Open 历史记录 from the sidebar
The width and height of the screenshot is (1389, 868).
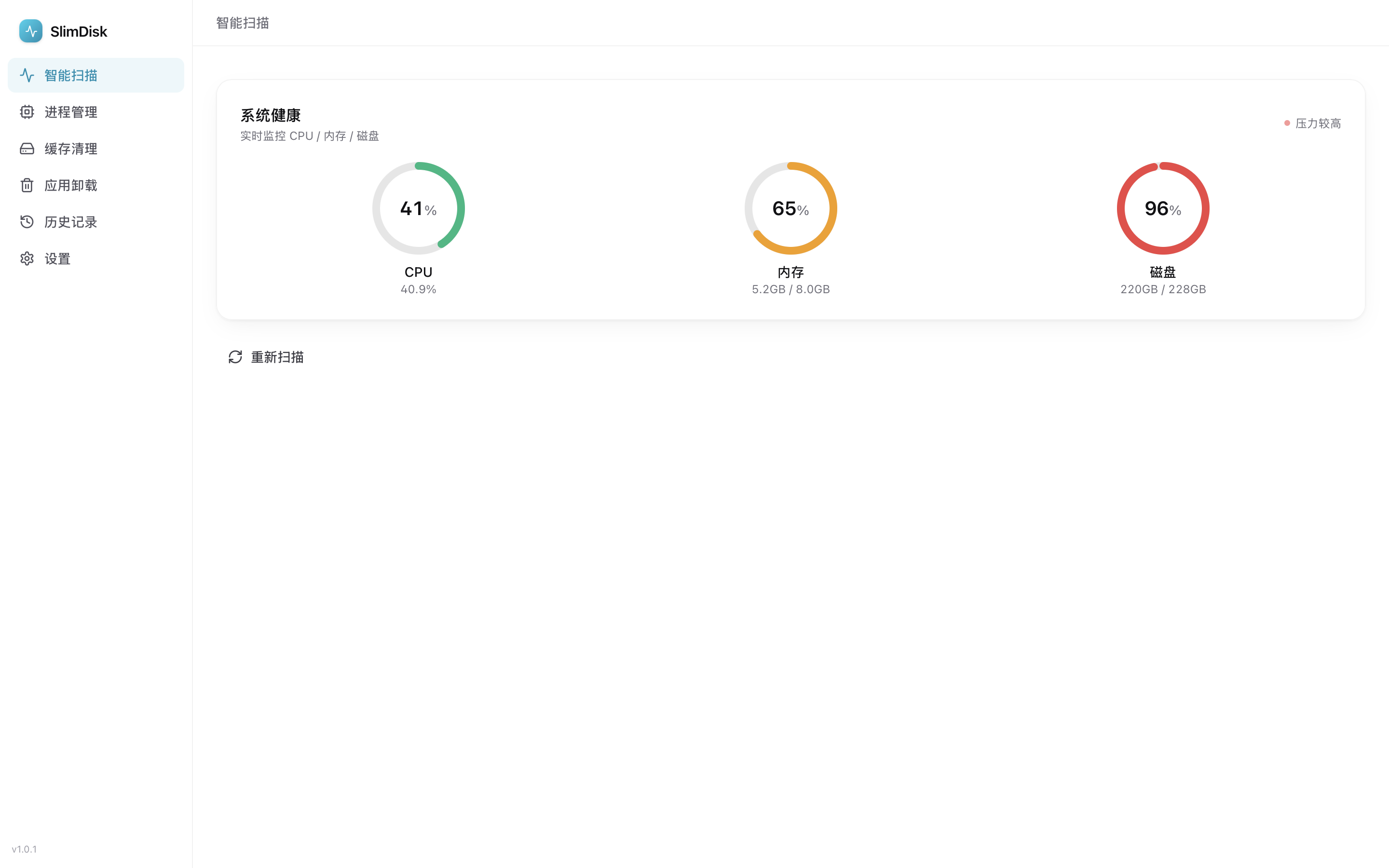click(96, 222)
